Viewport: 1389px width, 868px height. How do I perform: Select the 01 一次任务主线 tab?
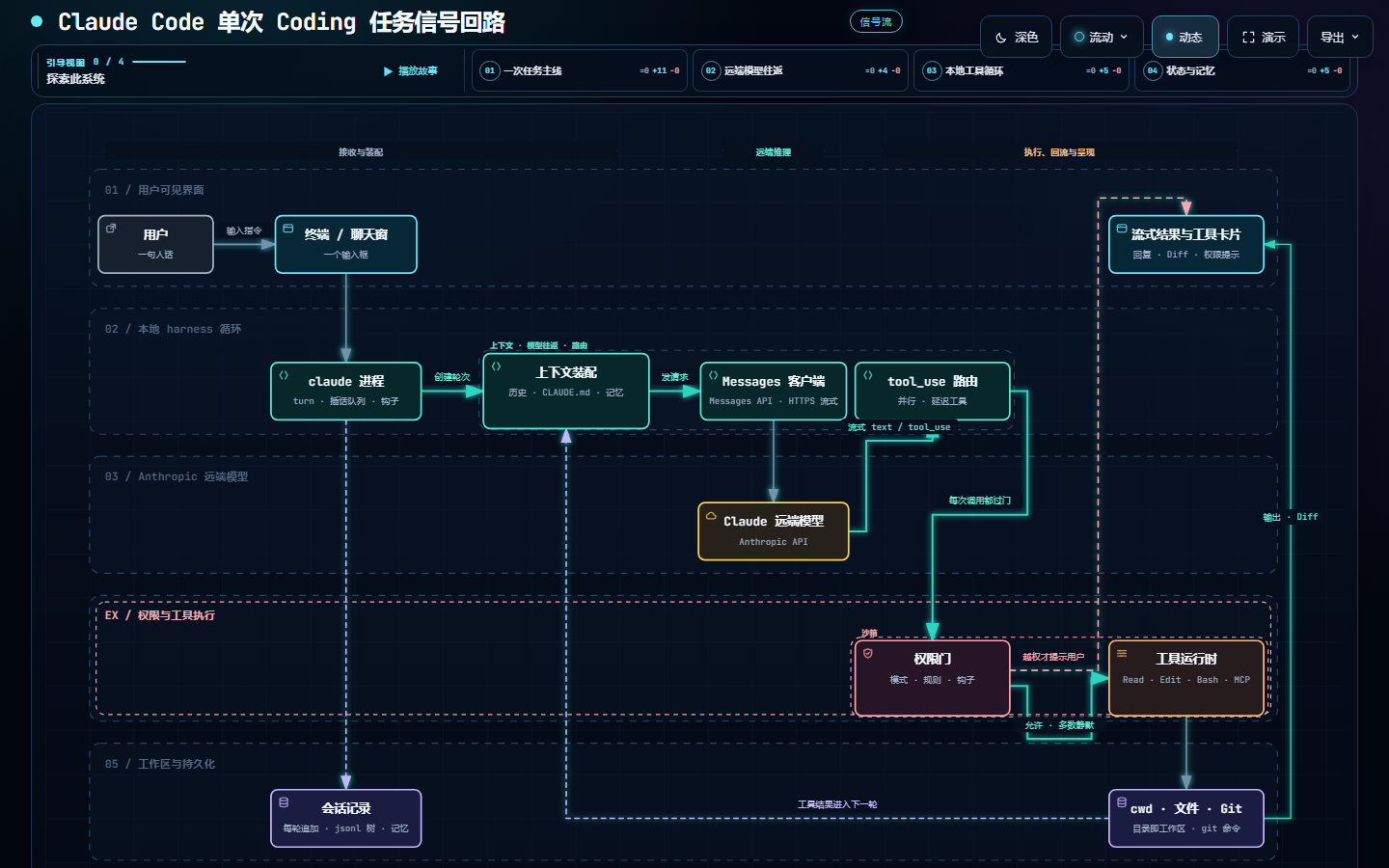coord(580,70)
